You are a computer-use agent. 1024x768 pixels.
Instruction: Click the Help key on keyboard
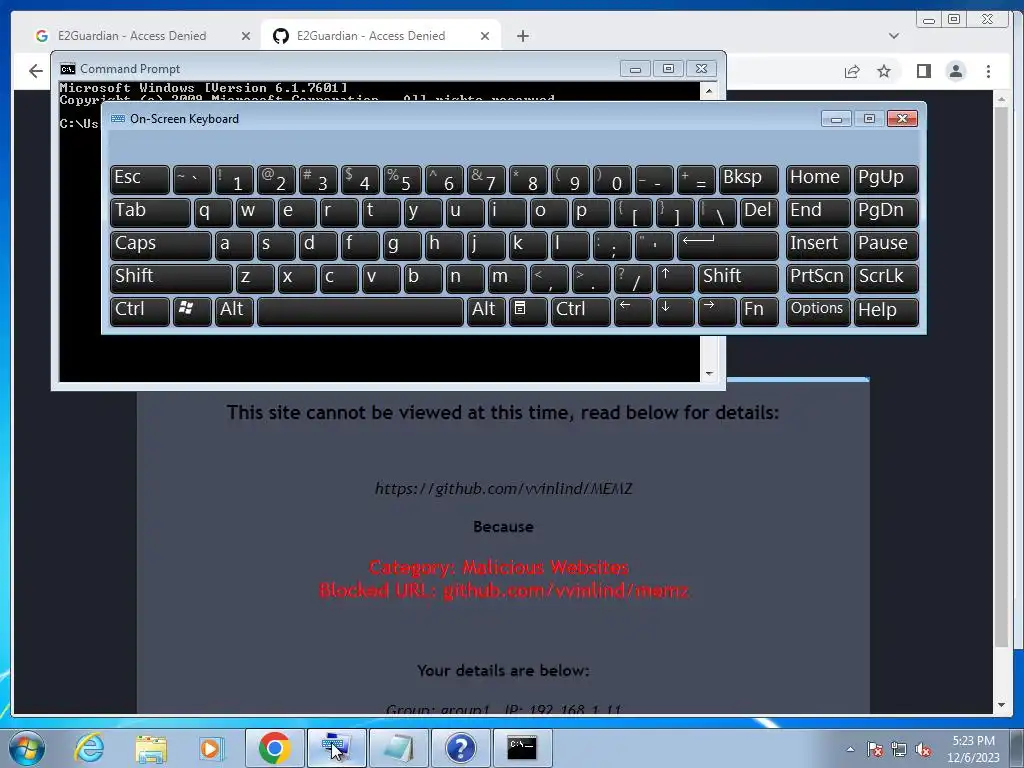pos(886,311)
